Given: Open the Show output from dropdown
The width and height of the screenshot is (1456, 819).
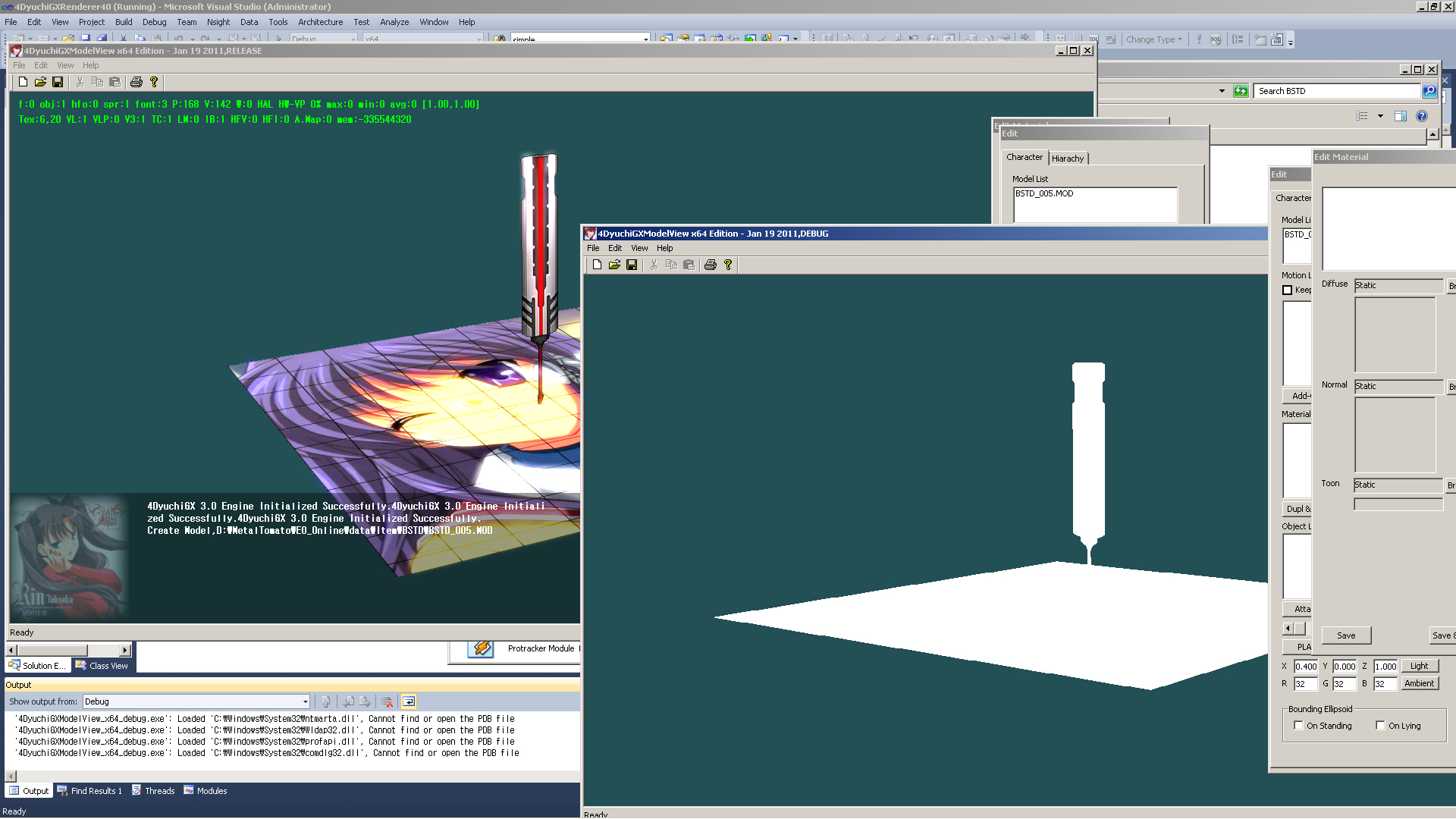Looking at the screenshot, I should [x=305, y=701].
